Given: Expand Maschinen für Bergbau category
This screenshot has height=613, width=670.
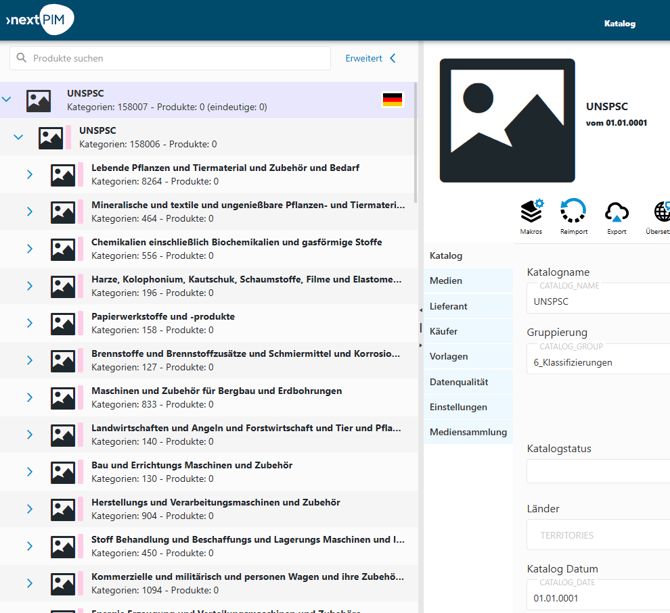Looking at the screenshot, I should (x=29, y=397).
